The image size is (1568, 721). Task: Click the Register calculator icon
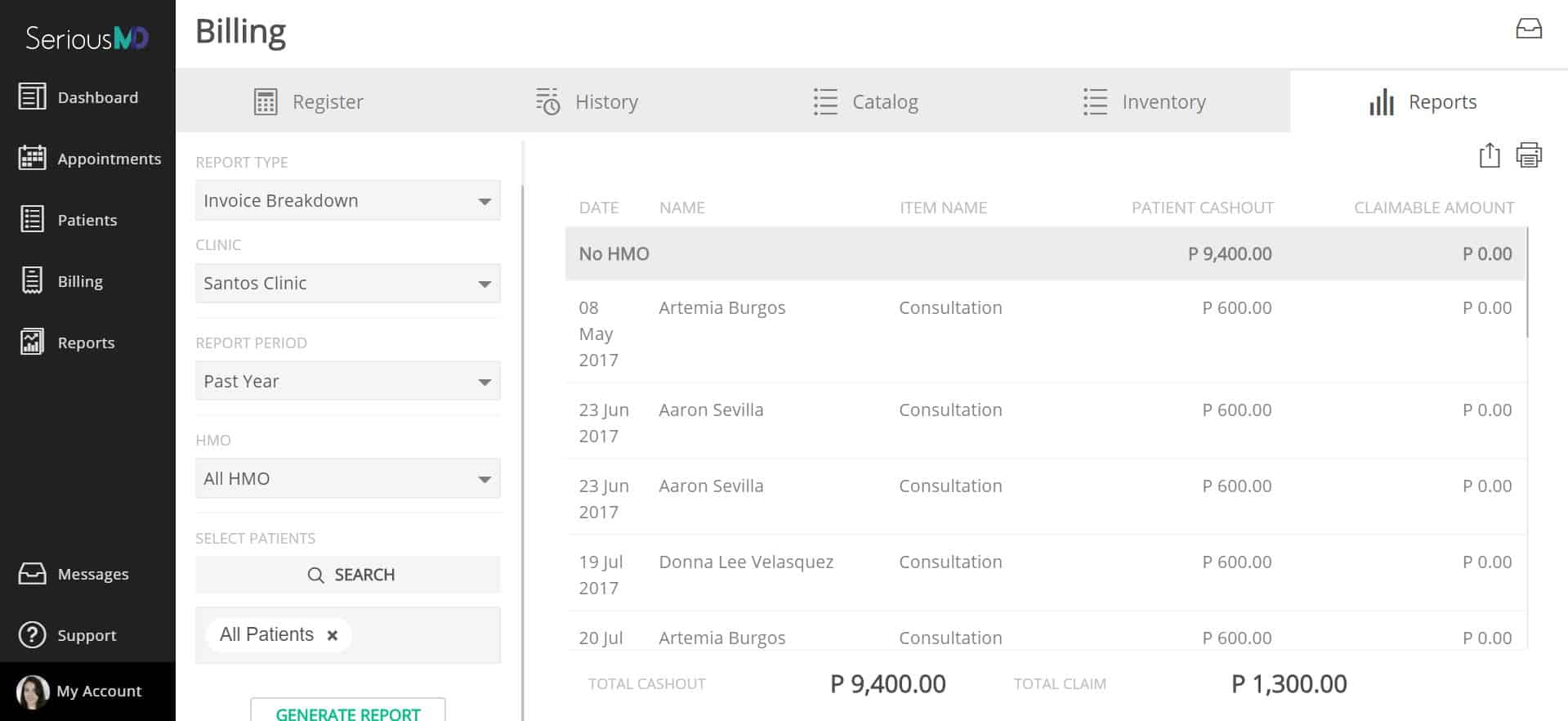tap(266, 102)
